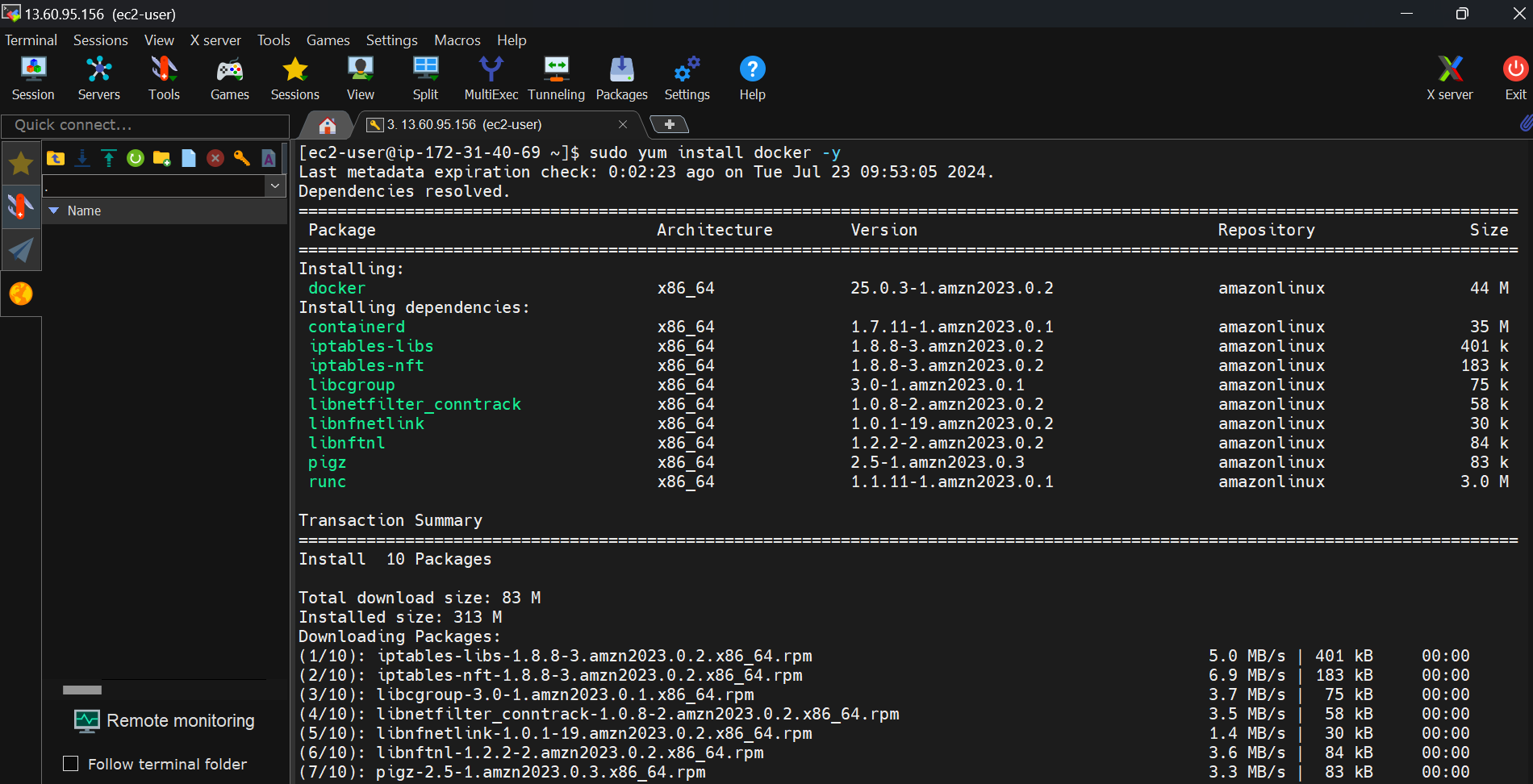Click the SFTP path input field

point(153,186)
